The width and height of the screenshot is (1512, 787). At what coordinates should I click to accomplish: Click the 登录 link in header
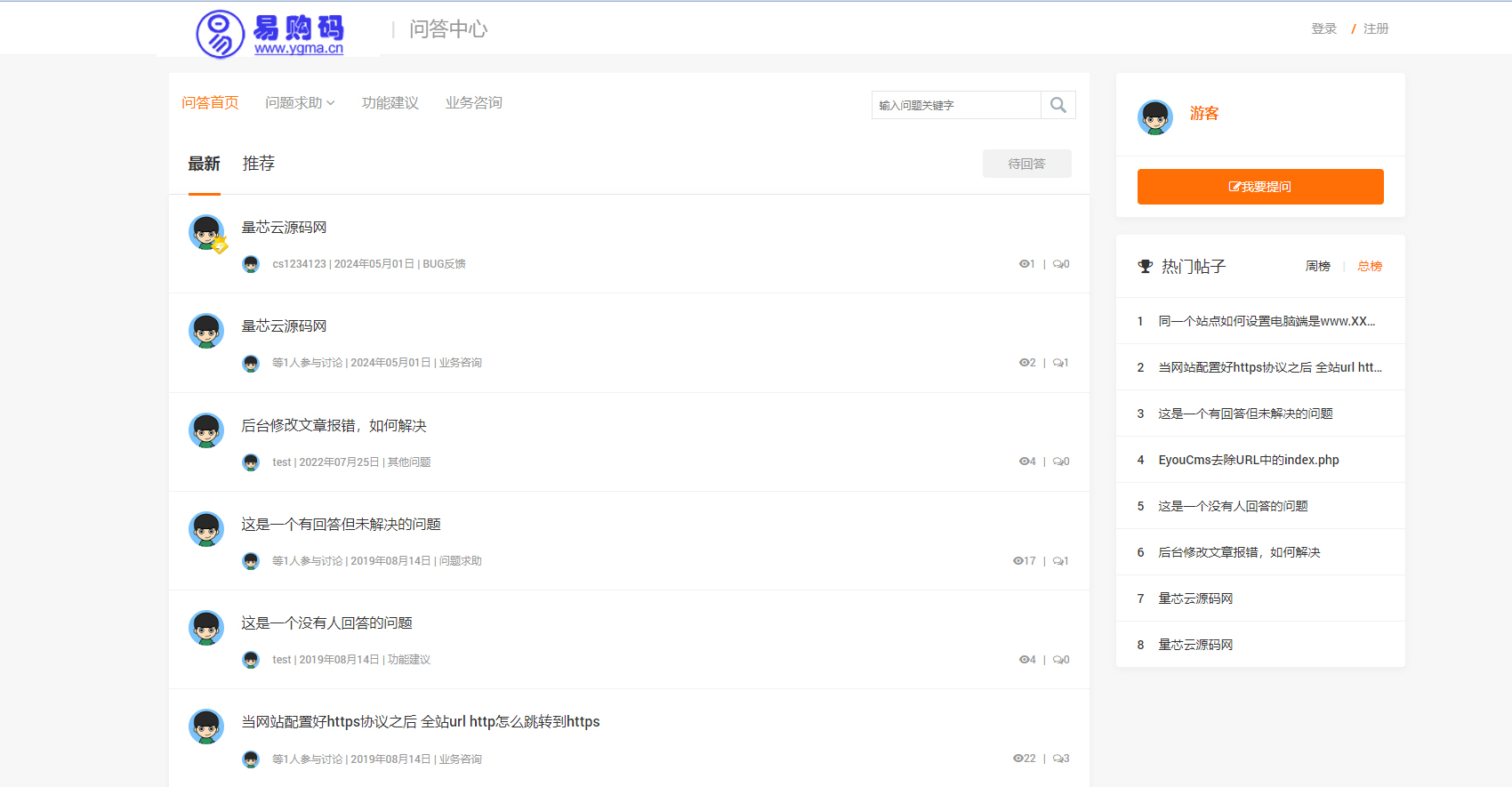[1323, 28]
